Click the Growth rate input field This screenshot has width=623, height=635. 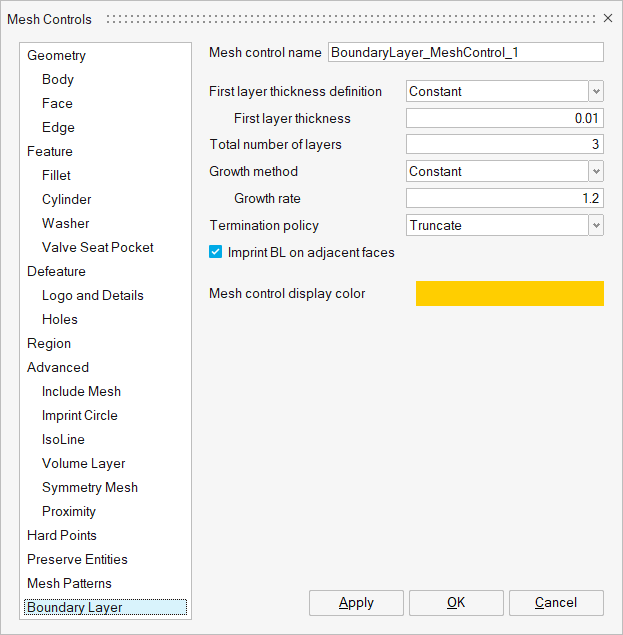click(x=504, y=198)
